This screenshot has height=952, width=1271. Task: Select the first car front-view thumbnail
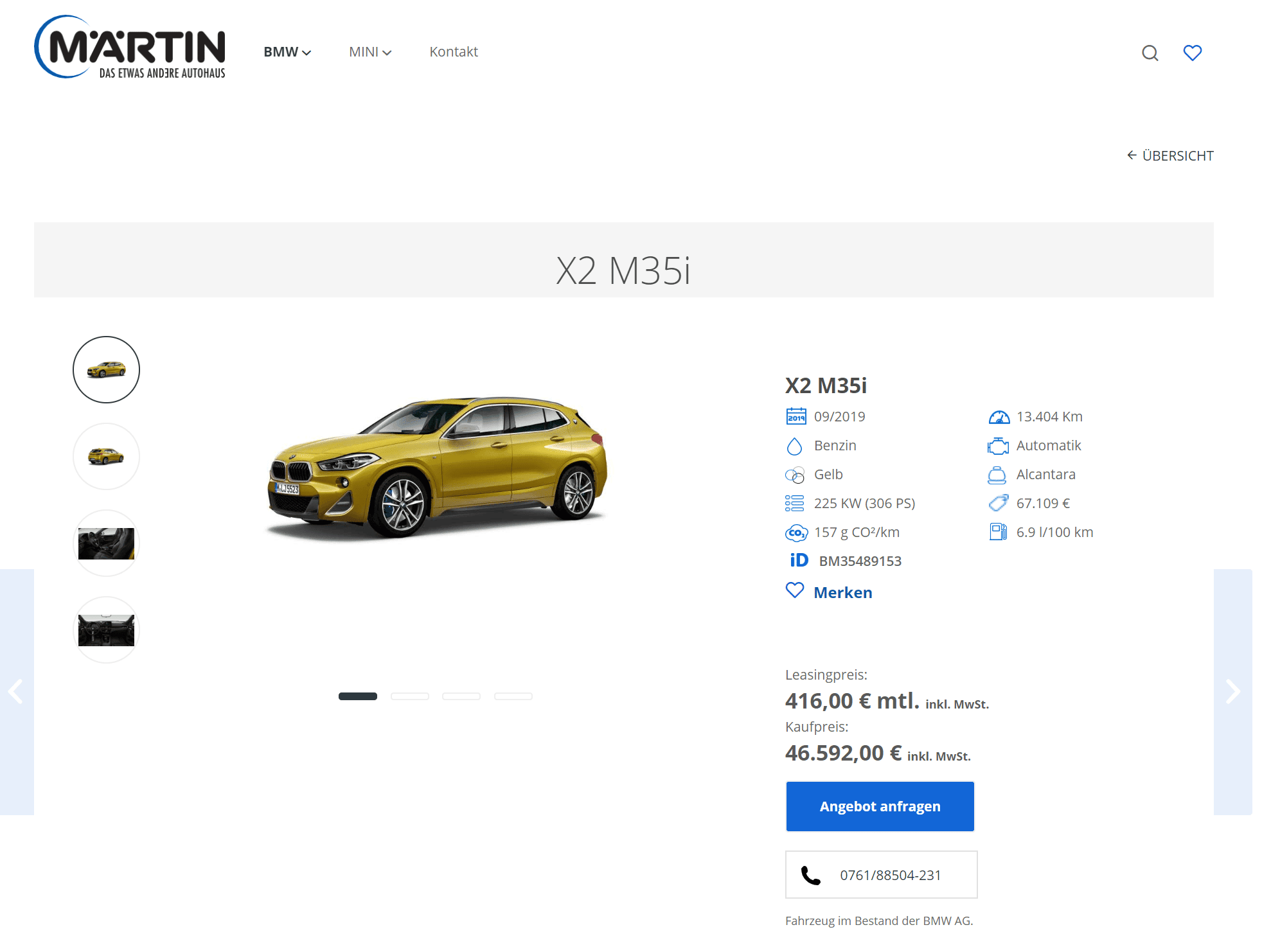tap(106, 369)
